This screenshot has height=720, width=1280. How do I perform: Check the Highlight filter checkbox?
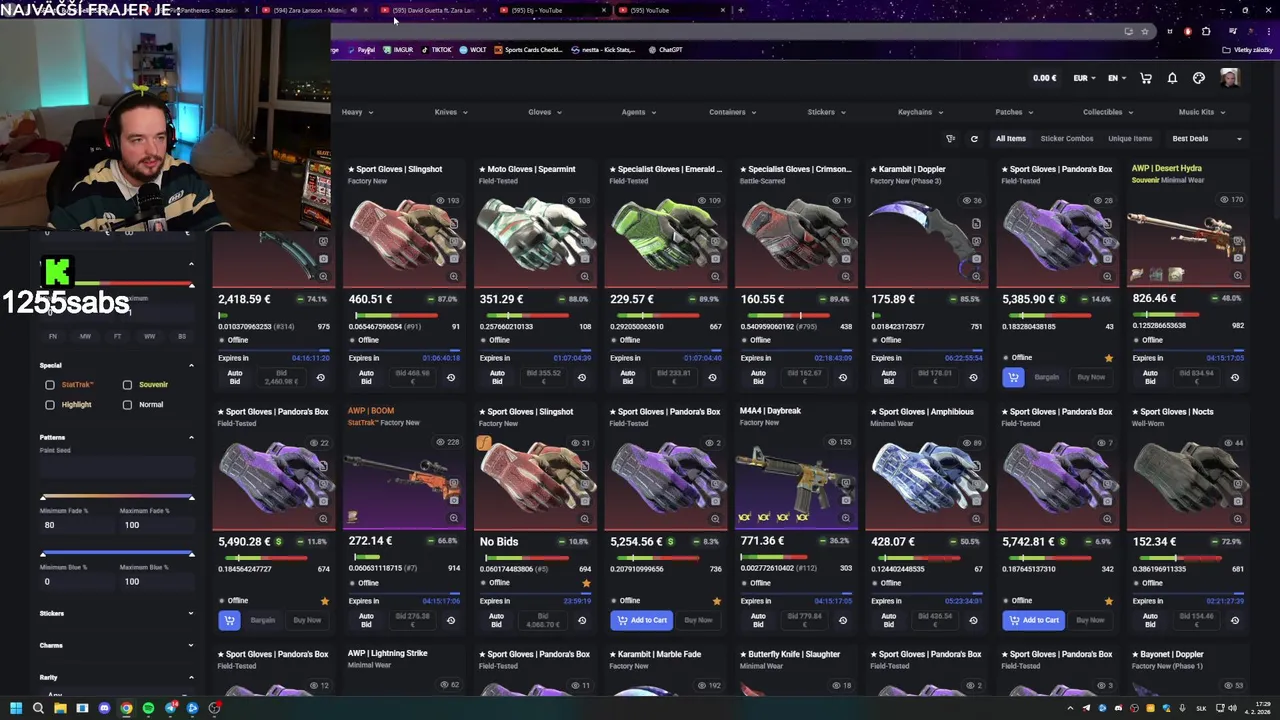point(50,404)
